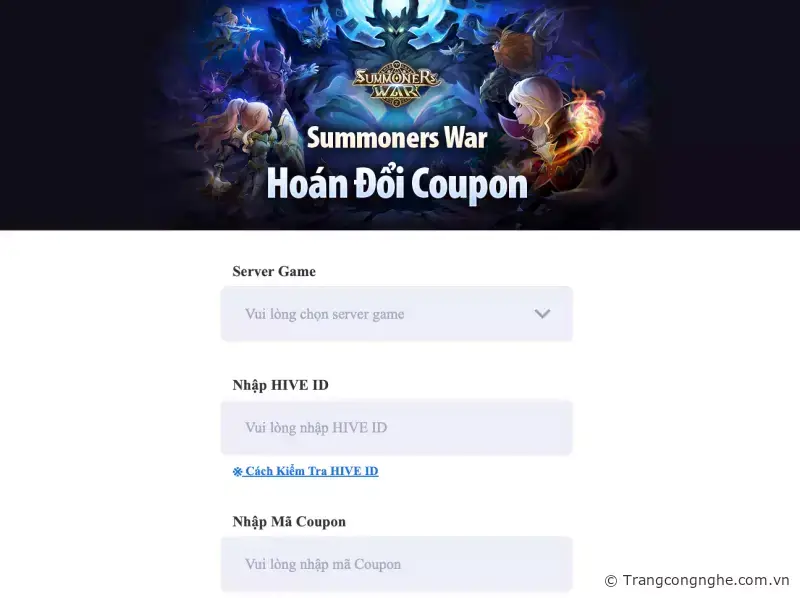Click the 'Summoners War' banner title text
Viewport: 800px width, 598px height.
click(x=397, y=138)
